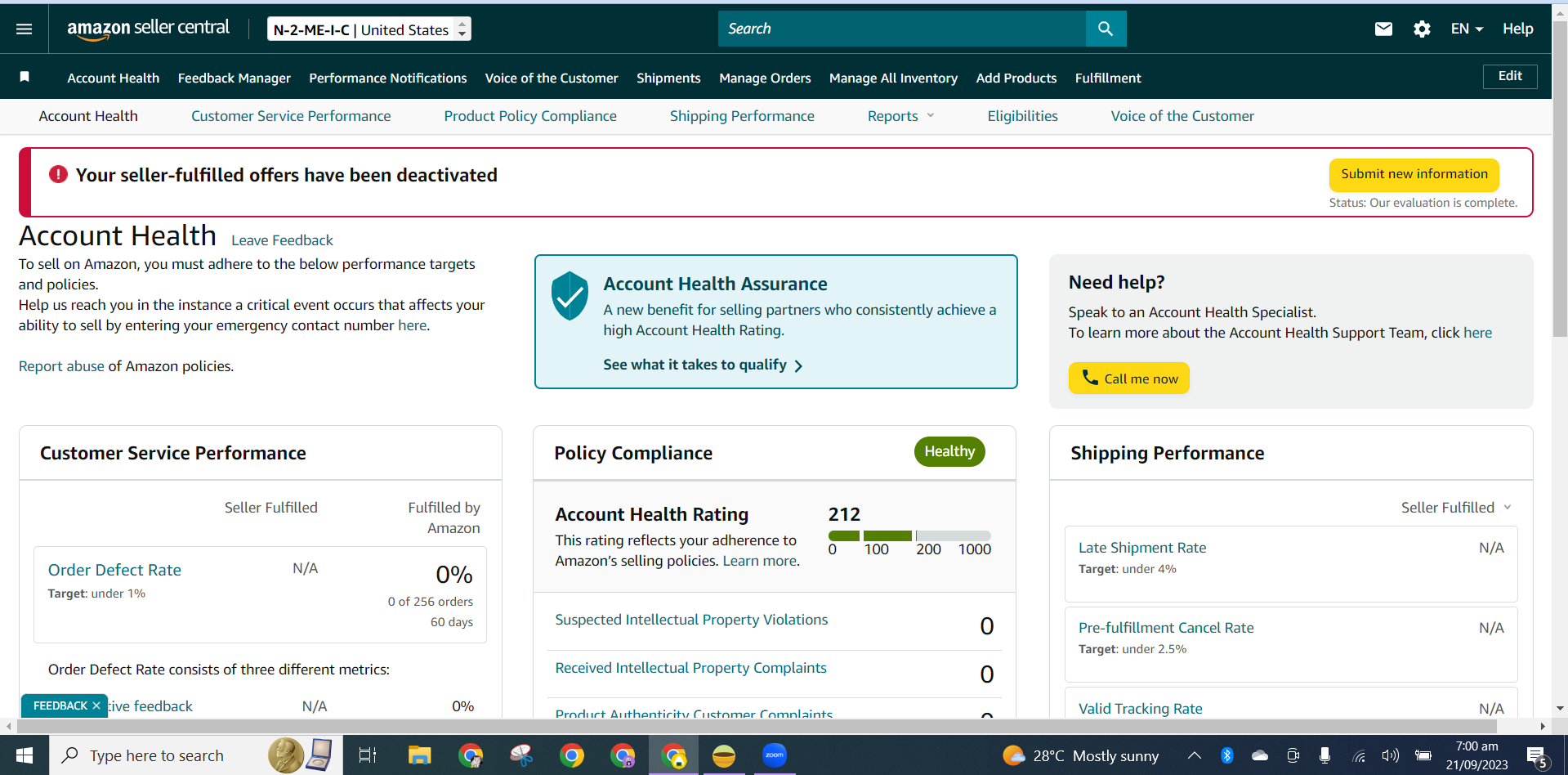Click the Help link in the header

click(1518, 29)
